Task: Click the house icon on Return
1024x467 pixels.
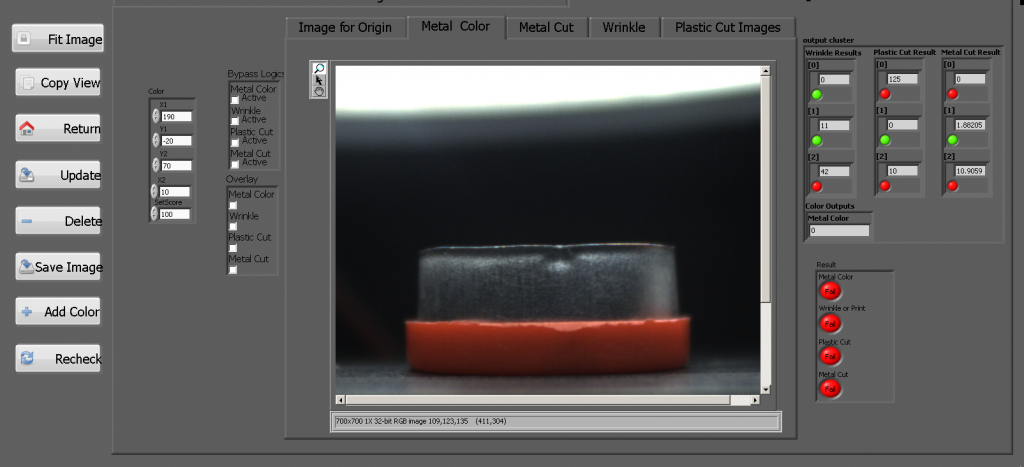Action: coord(28,129)
